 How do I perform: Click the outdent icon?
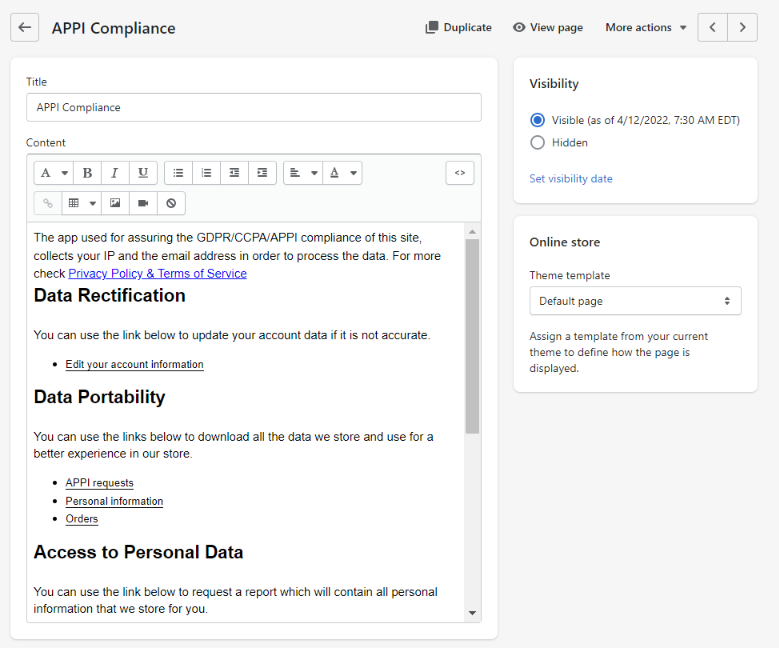pyautogui.click(x=234, y=173)
